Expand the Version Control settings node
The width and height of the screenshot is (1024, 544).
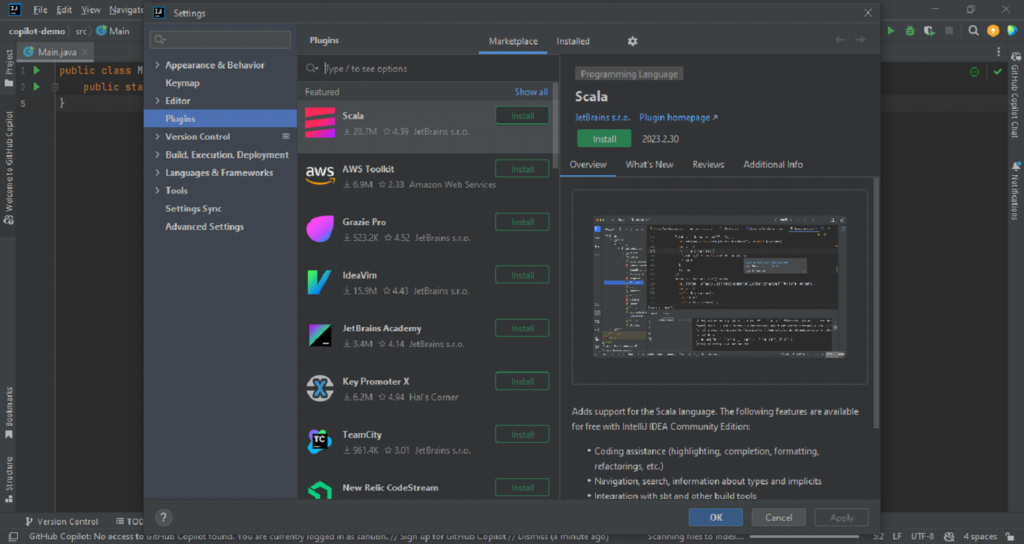click(157, 136)
